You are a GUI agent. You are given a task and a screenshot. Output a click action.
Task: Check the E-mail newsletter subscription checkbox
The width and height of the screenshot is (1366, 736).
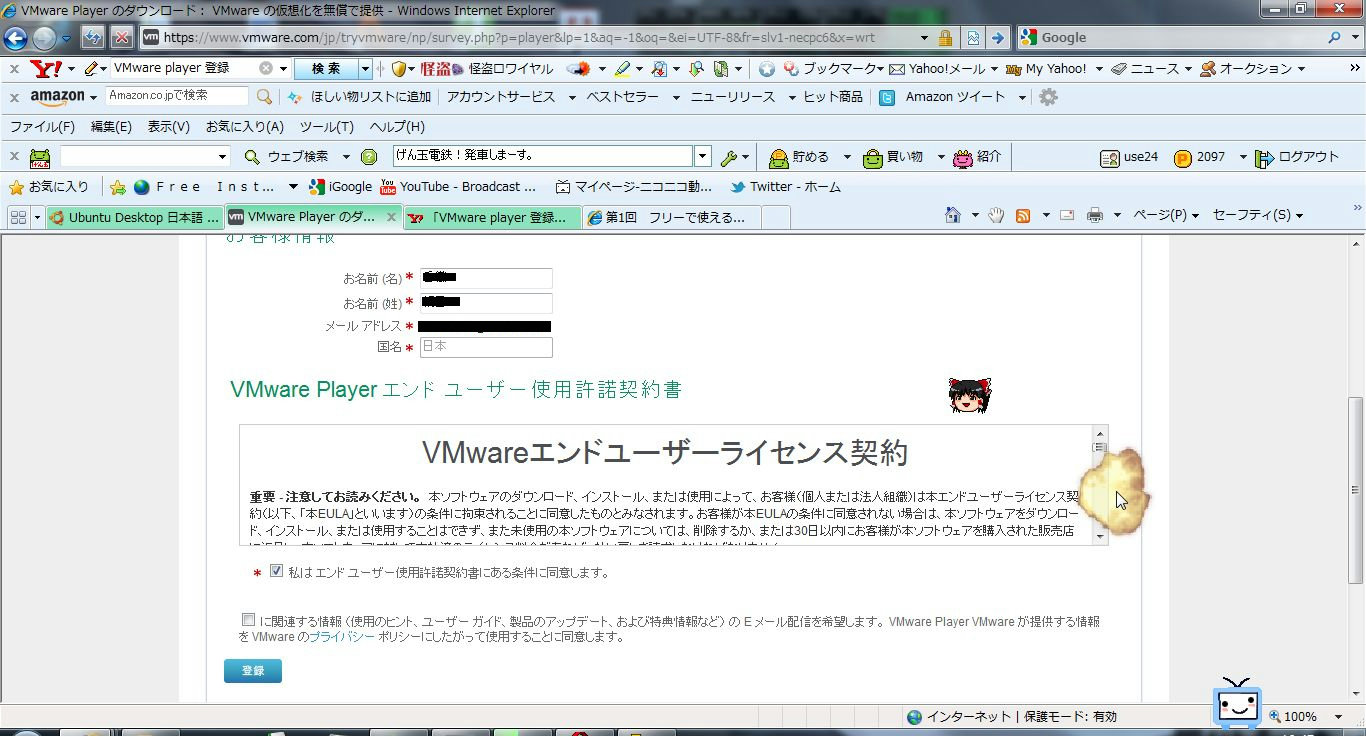click(248, 620)
